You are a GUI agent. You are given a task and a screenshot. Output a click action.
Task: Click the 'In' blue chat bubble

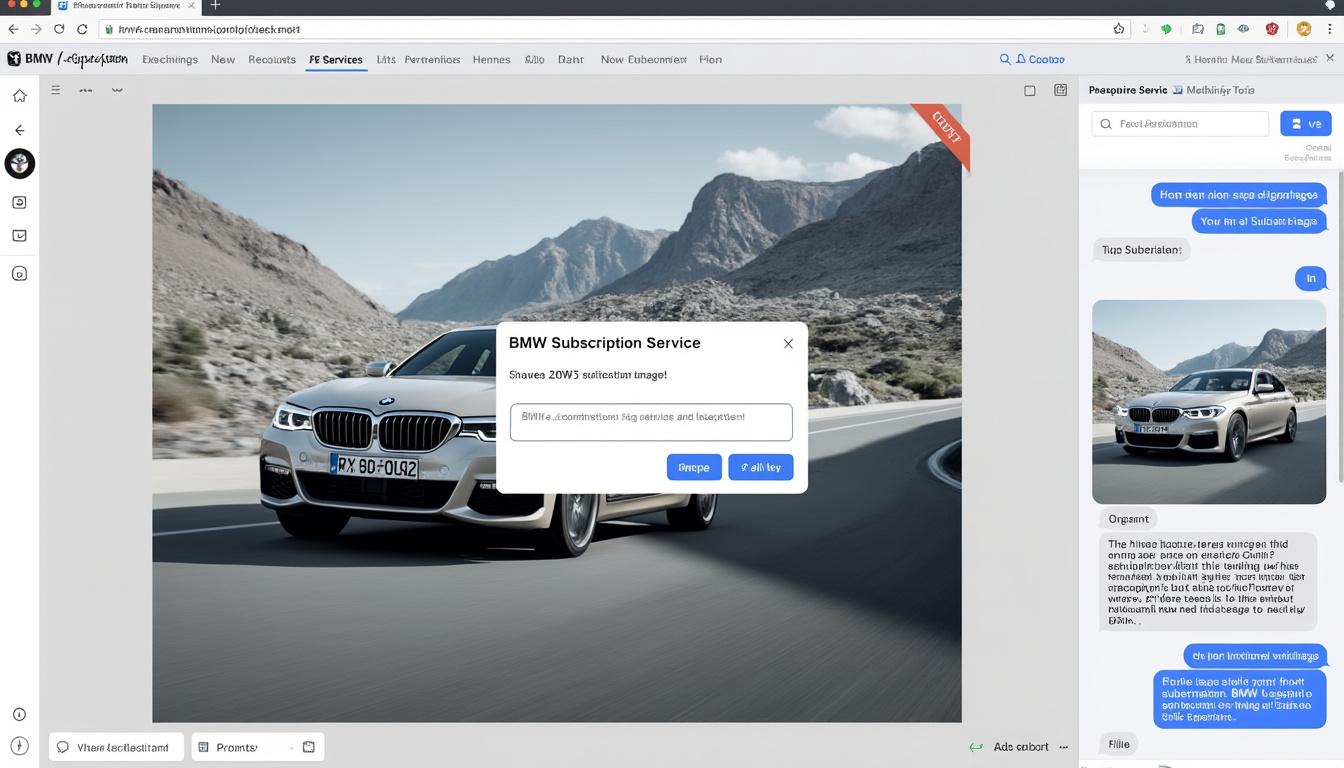click(1311, 279)
